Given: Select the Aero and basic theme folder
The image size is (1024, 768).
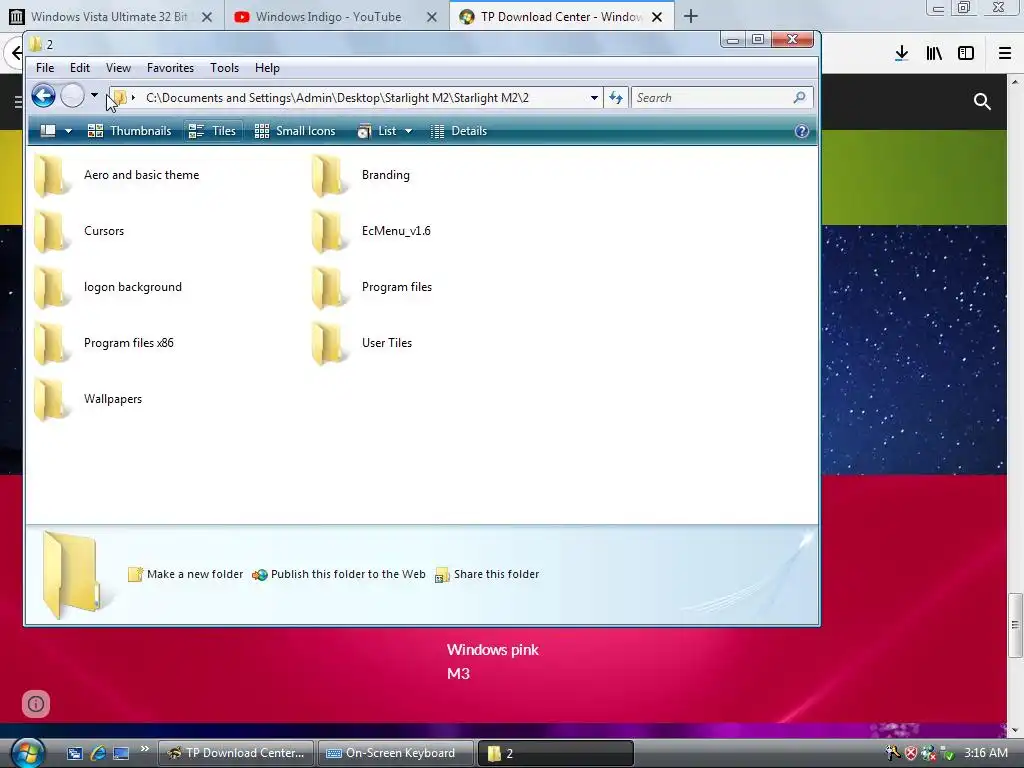Looking at the screenshot, I should click(116, 175).
